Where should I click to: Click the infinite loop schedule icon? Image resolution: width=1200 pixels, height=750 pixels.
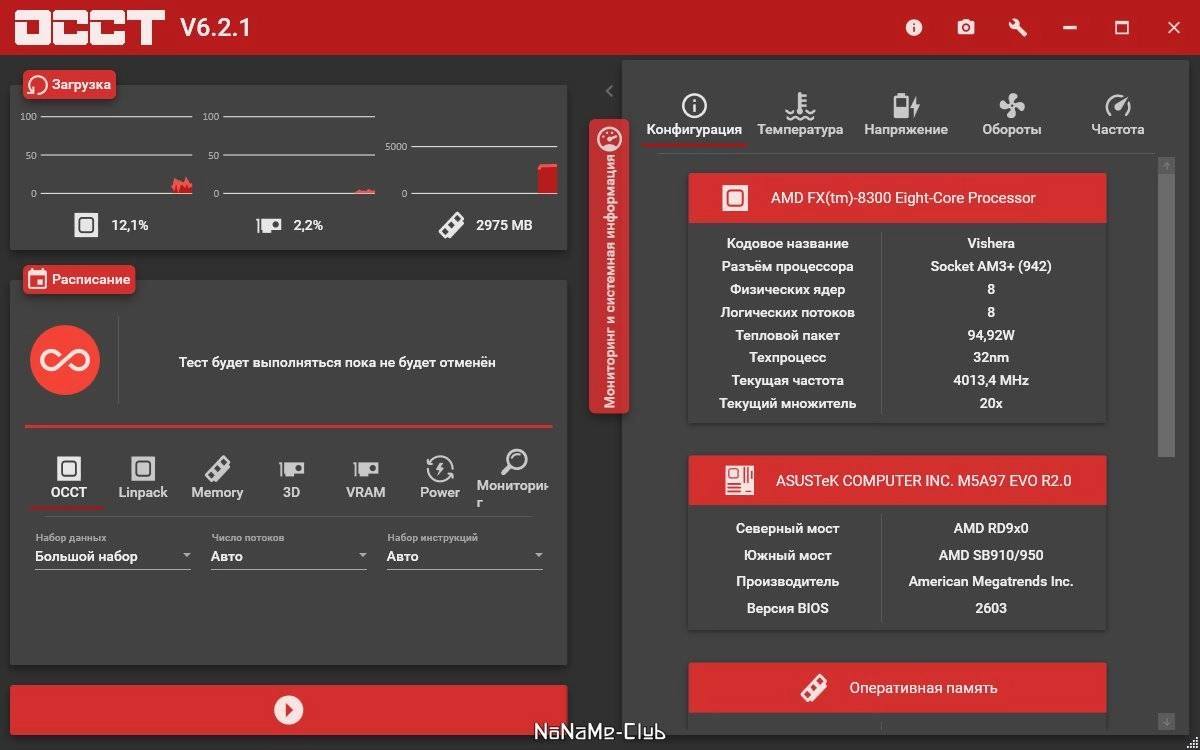point(65,361)
